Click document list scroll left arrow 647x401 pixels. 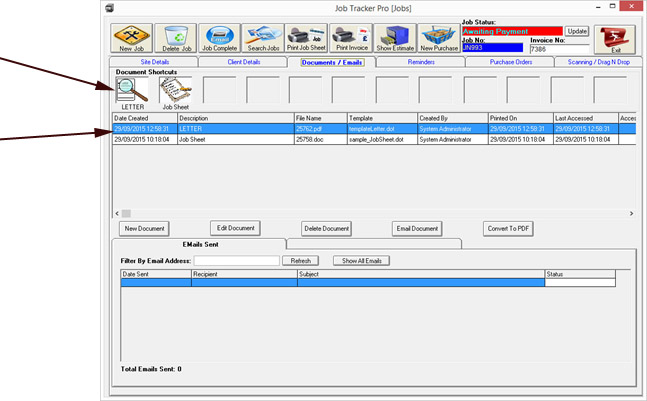tap(117, 213)
